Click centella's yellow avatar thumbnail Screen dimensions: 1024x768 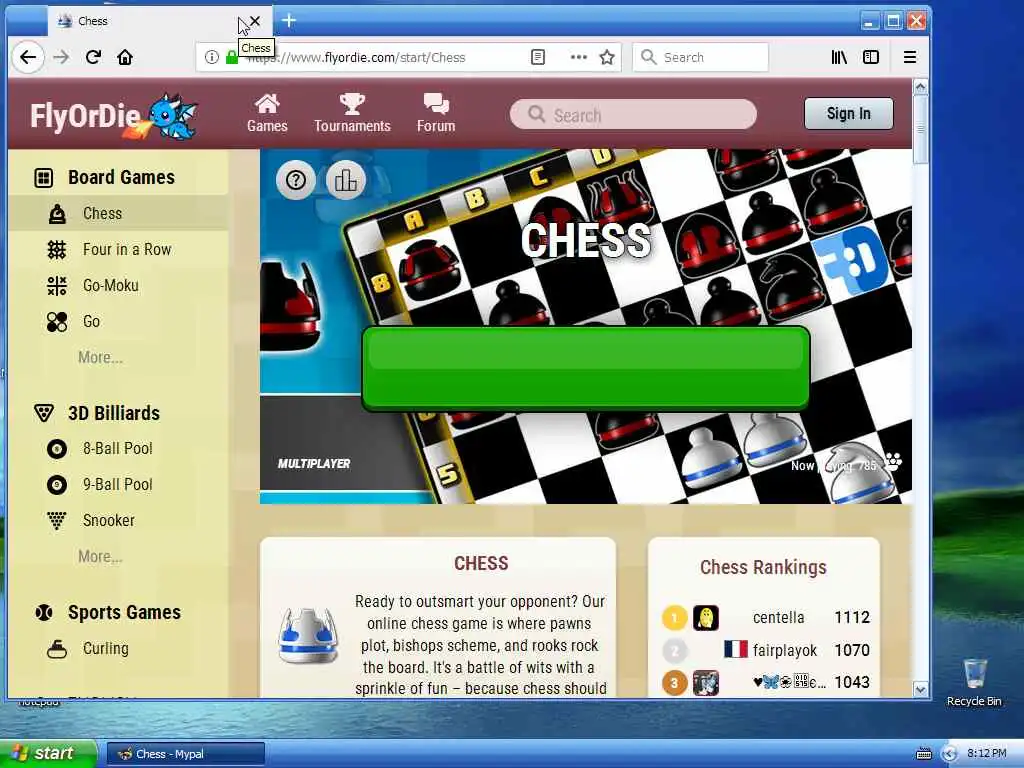[705, 618]
